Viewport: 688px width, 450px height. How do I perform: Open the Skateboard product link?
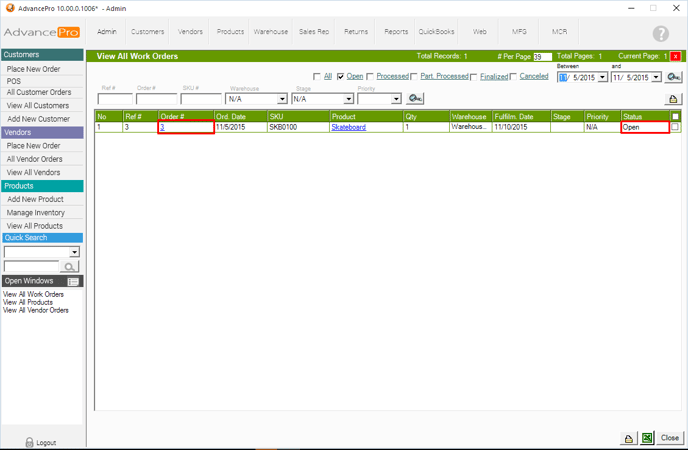point(348,128)
